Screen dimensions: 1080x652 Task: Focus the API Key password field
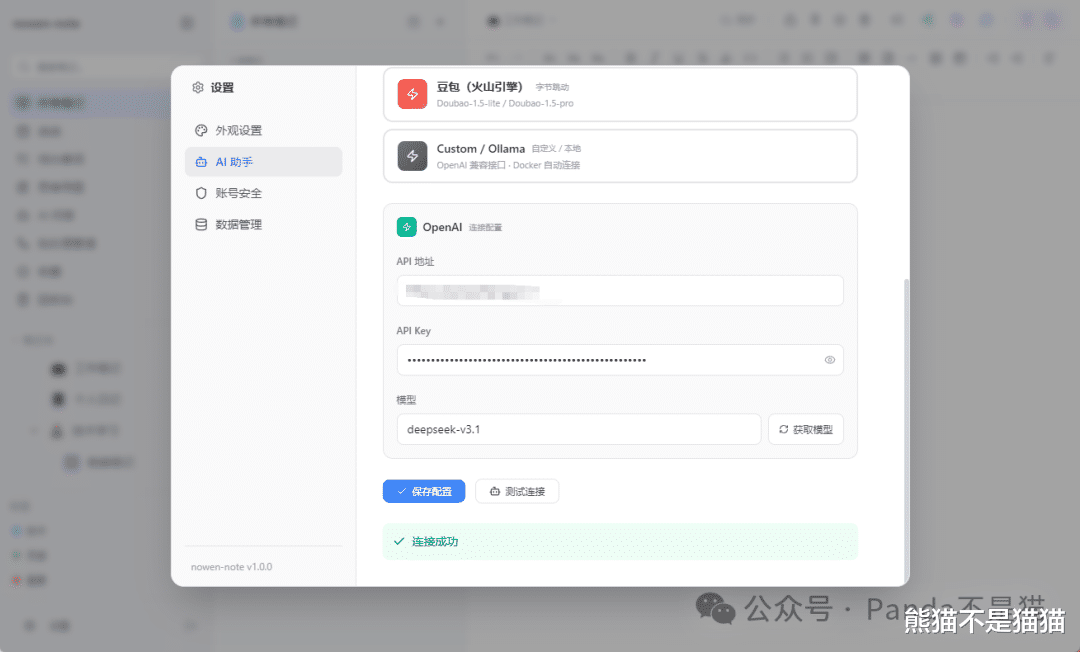(x=620, y=360)
